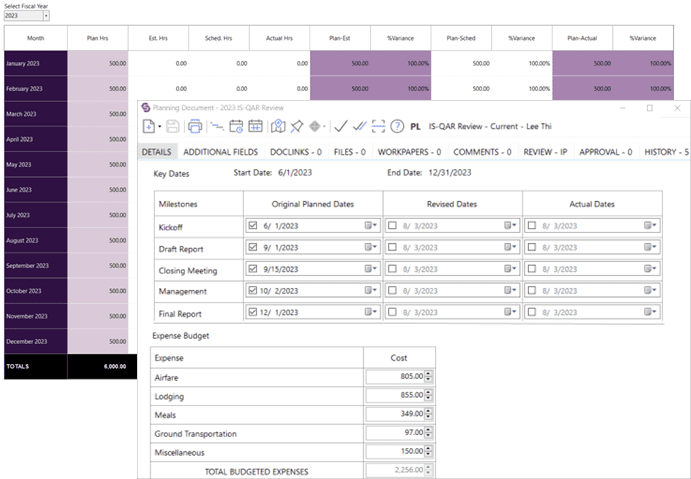Viewport: 691px width, 479px height.
Task: Select the January 2023 month row
Action: click(x=36, y=63)
